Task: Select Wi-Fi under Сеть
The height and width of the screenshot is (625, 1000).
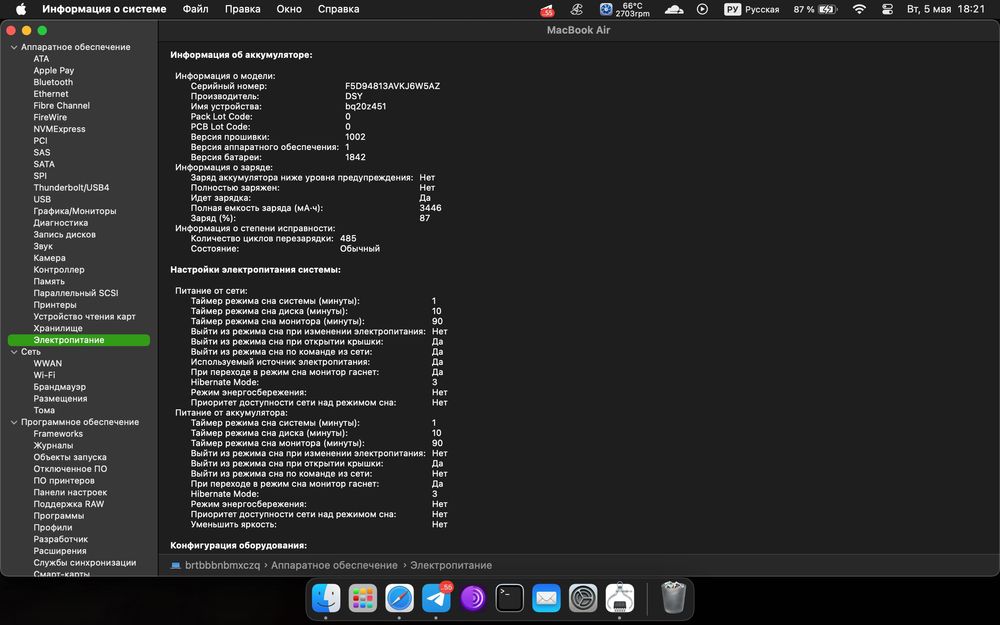Action: coord(44,375)
